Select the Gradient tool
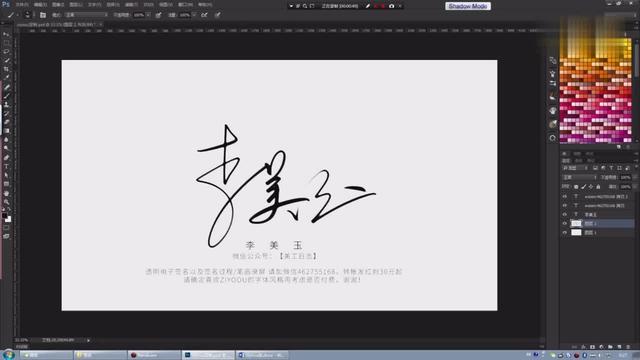 (6, 131)
